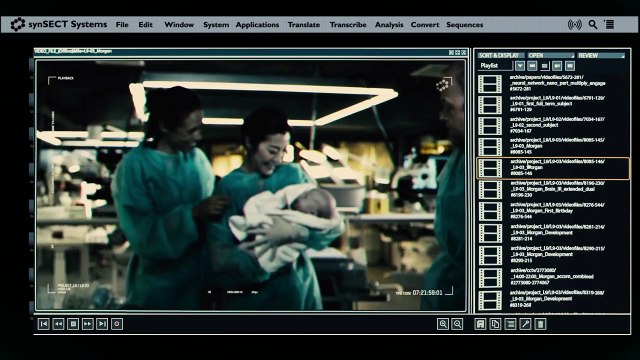Open the Translate menu
640x360 pixels.
pos(304,25)
